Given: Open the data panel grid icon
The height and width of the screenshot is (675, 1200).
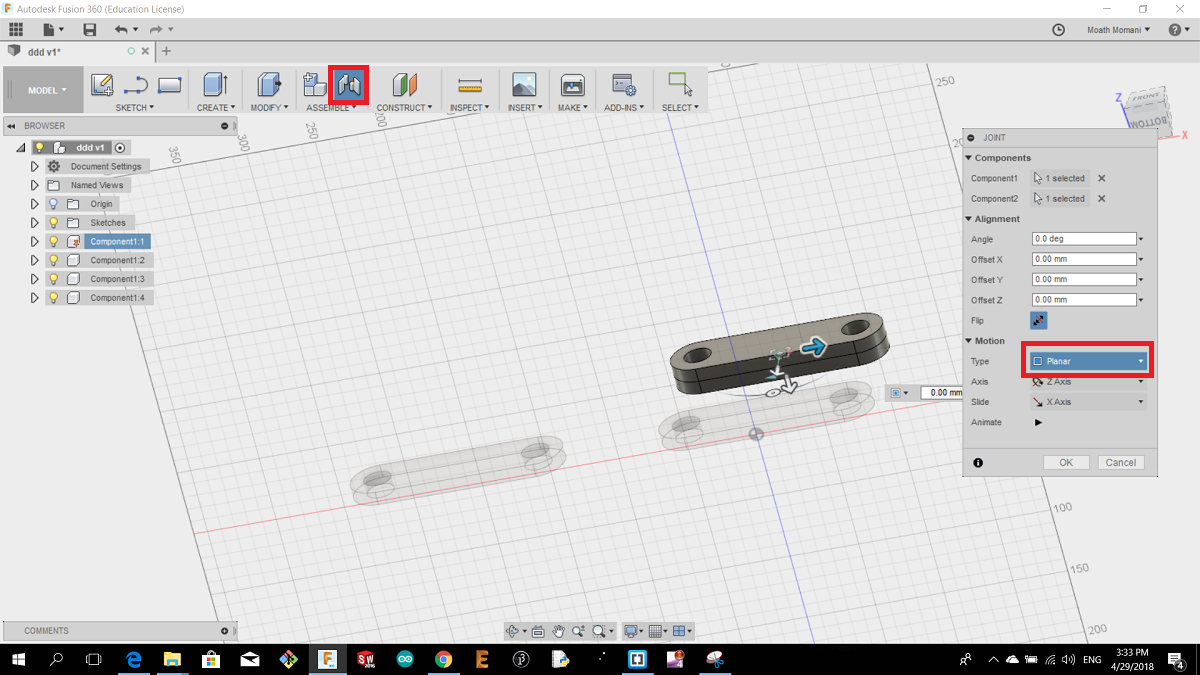Looking at the screenshot, I should tap(15, 30).
